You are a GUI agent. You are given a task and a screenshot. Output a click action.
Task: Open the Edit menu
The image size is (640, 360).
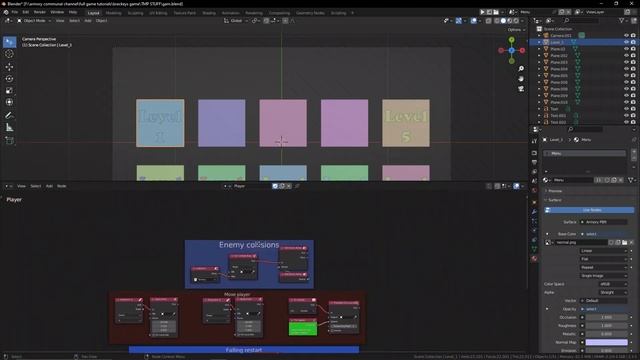coord(26,12)
